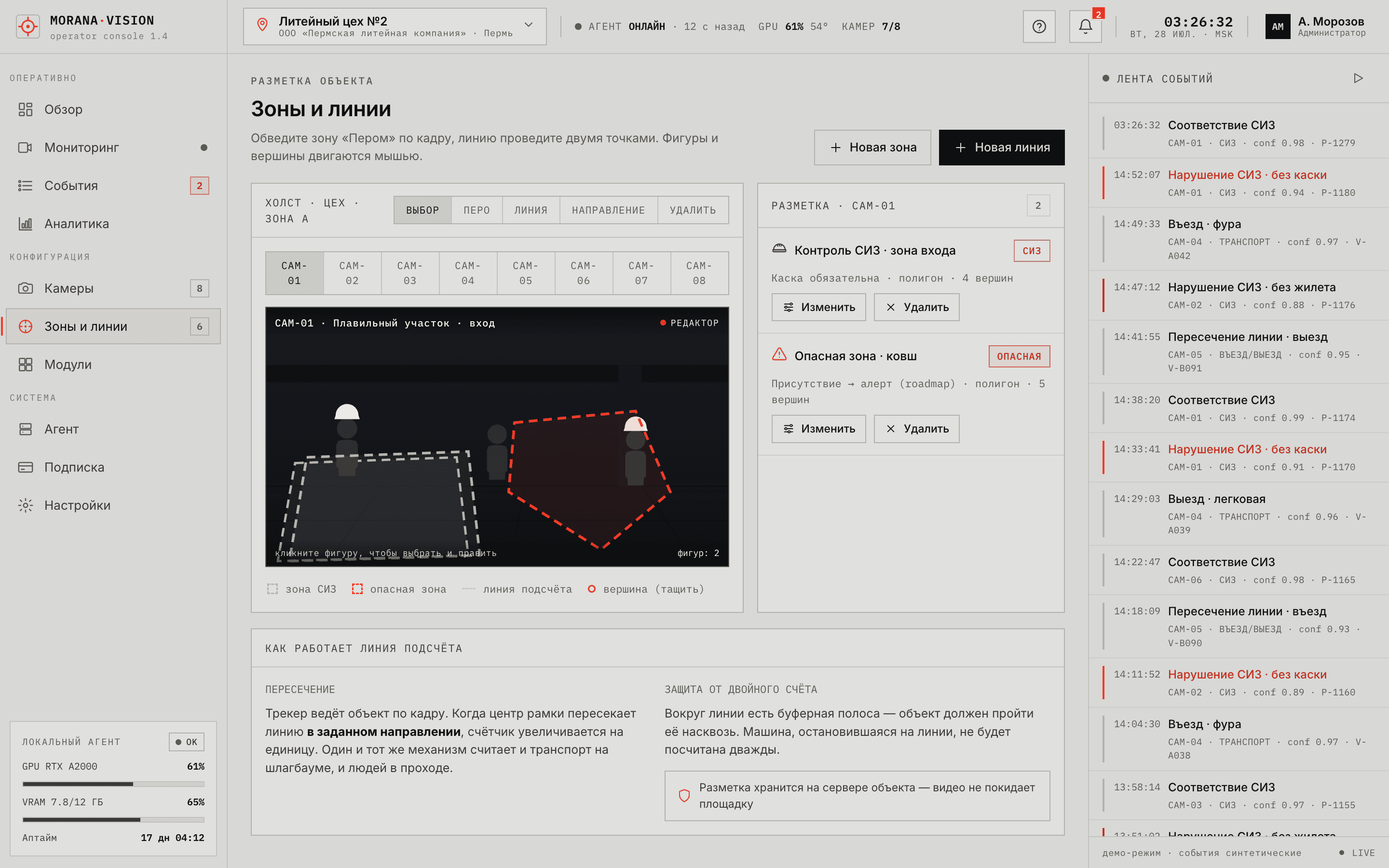Open Настройки via its gear icon
This screenshot has height=868, width=1389.
click(25, 505)
